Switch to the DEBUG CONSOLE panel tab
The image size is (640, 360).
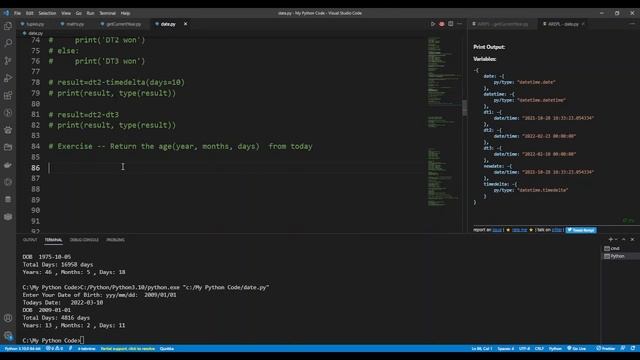pos(84,240)
